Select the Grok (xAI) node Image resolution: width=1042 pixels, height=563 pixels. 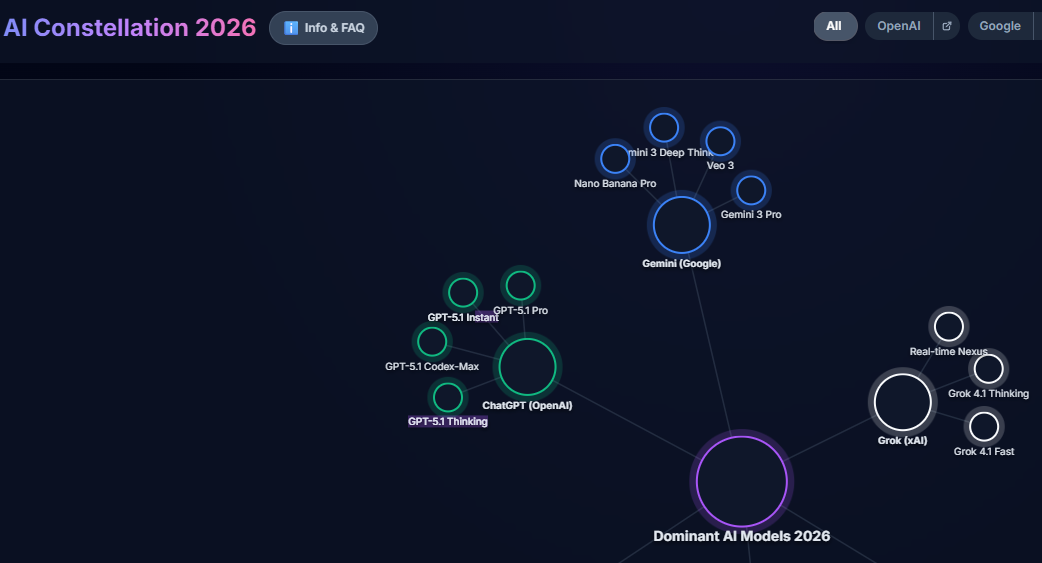point(902,402)
